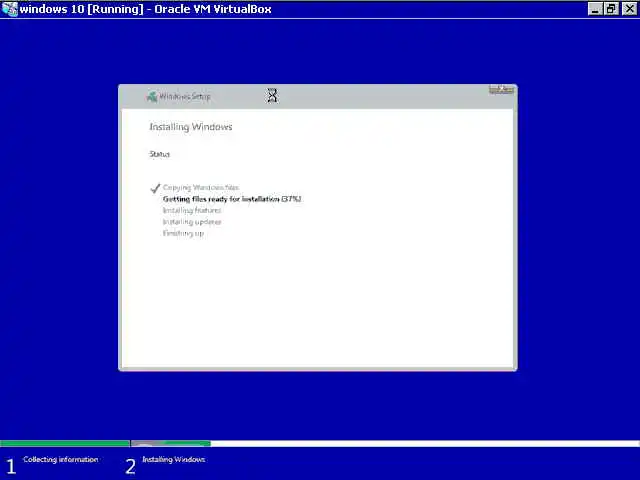Close the VirtualBox VM window
This screenshot has height=480, width=640.
pos(629,9)
